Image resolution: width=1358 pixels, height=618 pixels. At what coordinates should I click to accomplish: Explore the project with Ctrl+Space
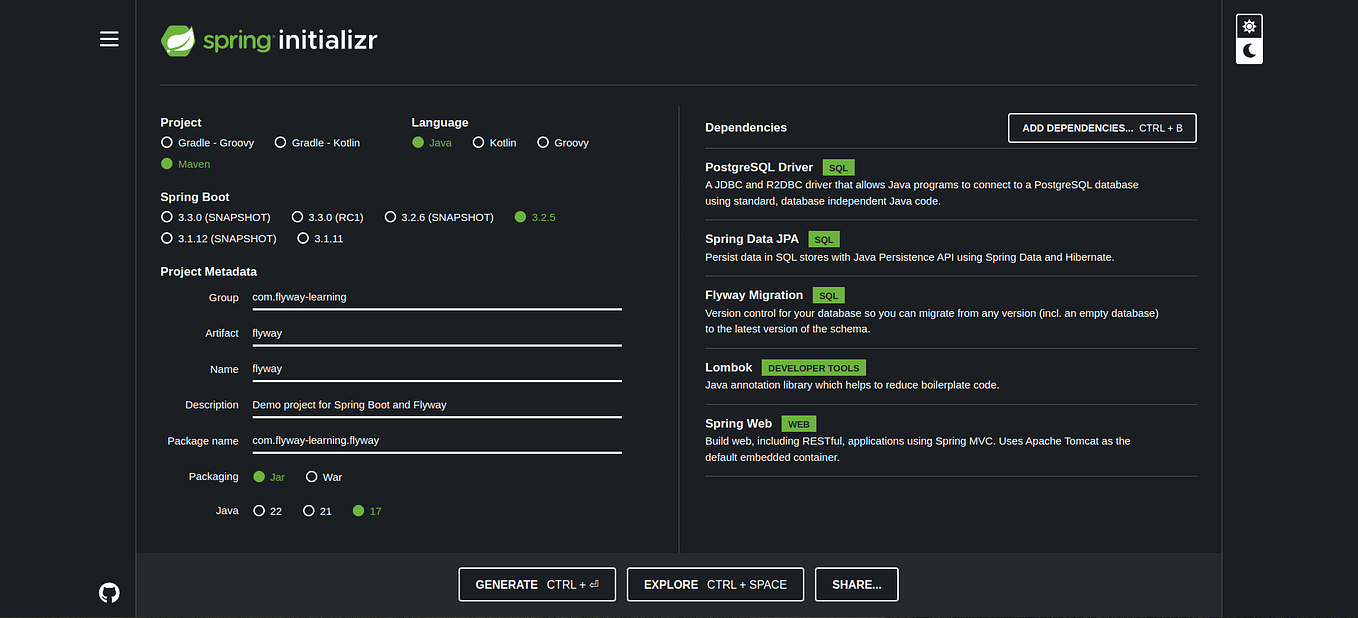715,584
